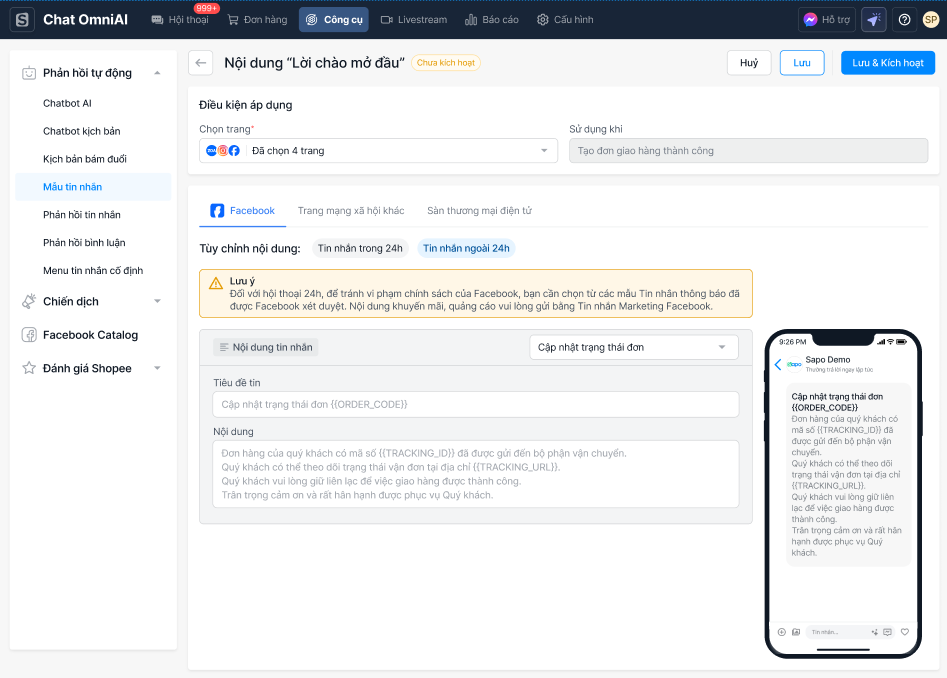Open the SP user avatar

click(931, 19)
